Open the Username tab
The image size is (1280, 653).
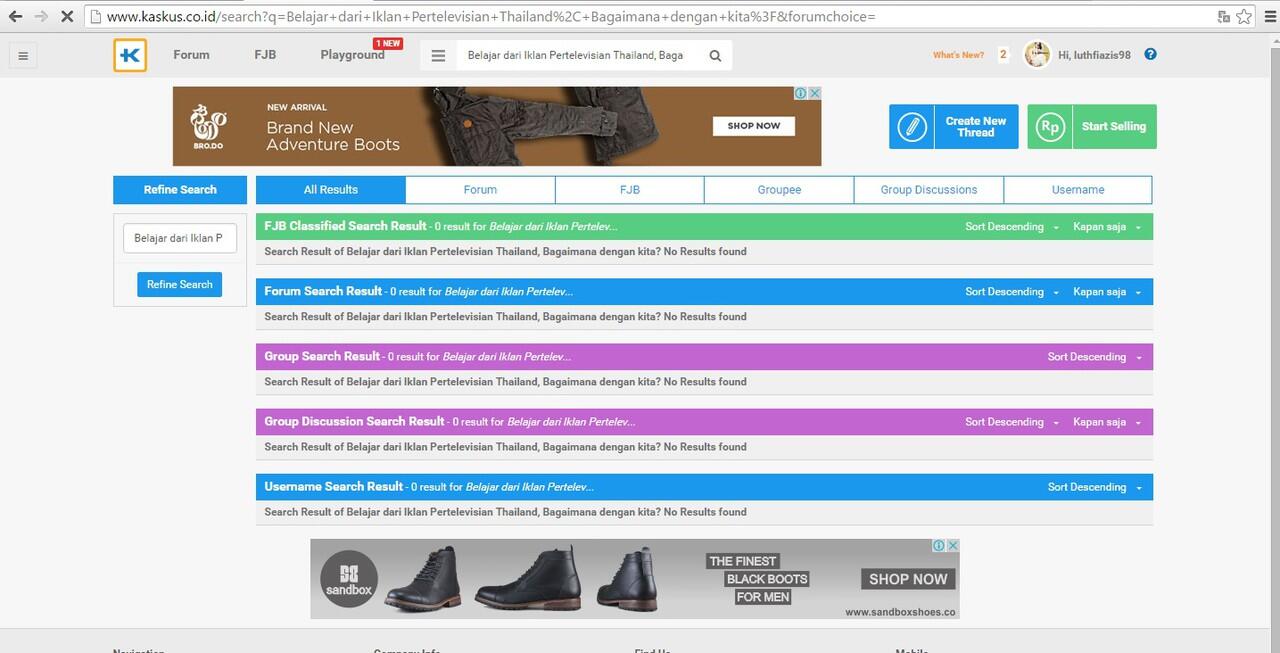click(x=1078, y=190)
